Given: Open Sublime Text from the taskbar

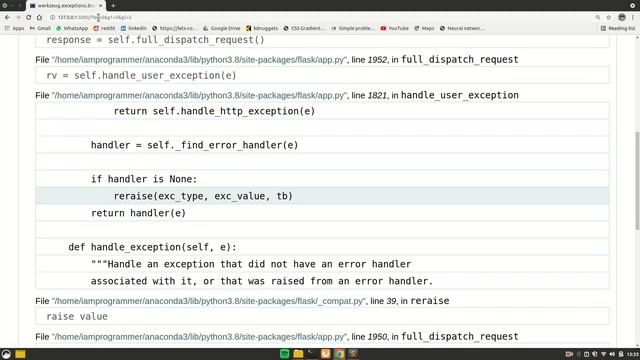Looking at the screenshot, I should (353, 354).
